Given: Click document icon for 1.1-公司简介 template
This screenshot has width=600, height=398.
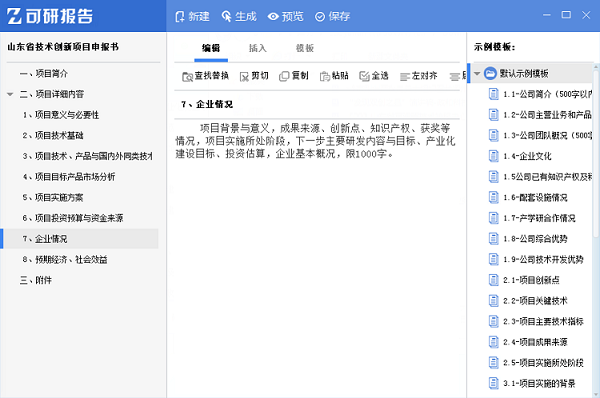Looking at the screenshot, I should click(x=494, y=94).
